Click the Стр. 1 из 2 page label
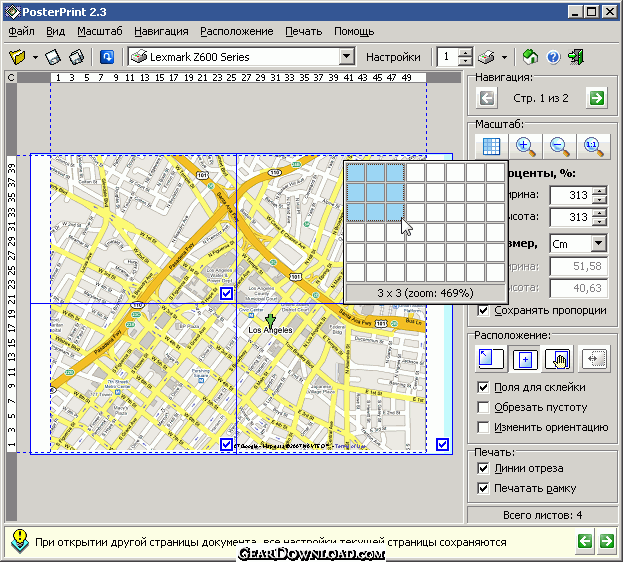 [x=541, y=98]
